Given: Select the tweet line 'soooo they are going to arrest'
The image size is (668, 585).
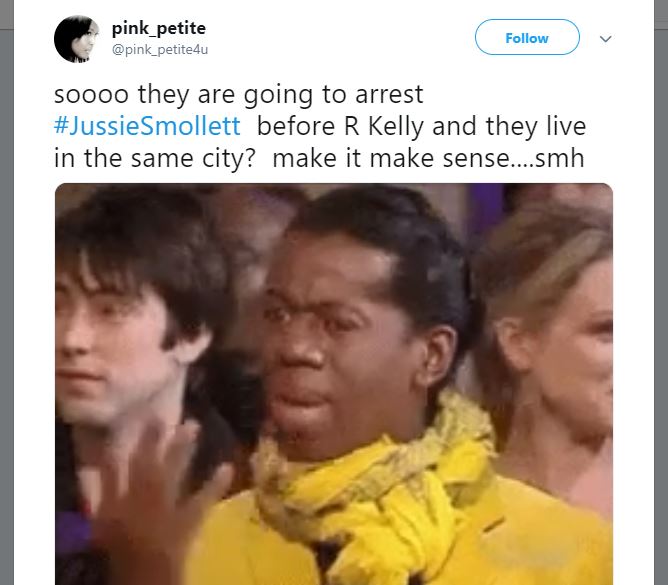Looking at the screenshot, I should point(239,95).
